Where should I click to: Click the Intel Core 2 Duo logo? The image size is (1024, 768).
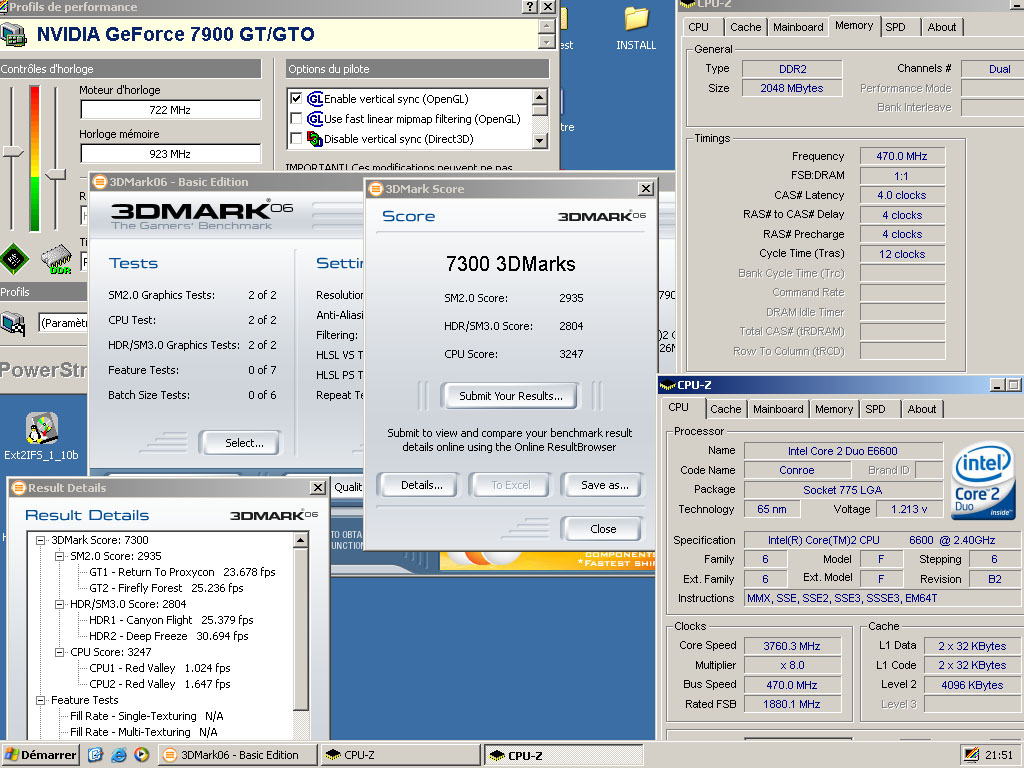(x=983, y=481)
